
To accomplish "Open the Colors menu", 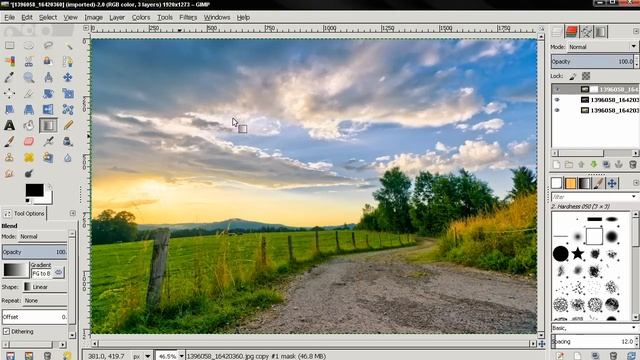I will (141, 17).
